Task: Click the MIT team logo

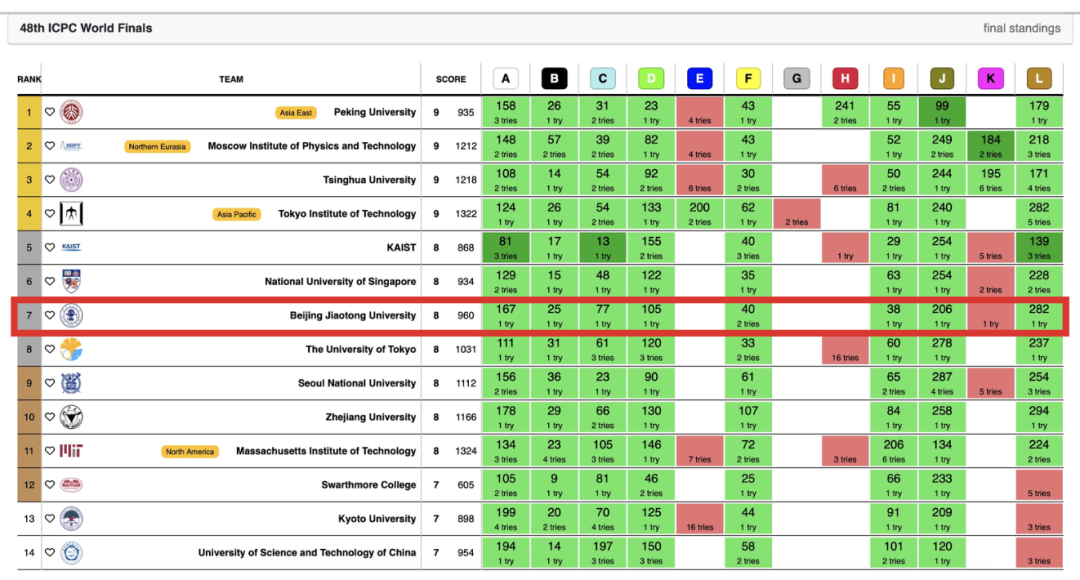Action: click(x=71, y=451)
